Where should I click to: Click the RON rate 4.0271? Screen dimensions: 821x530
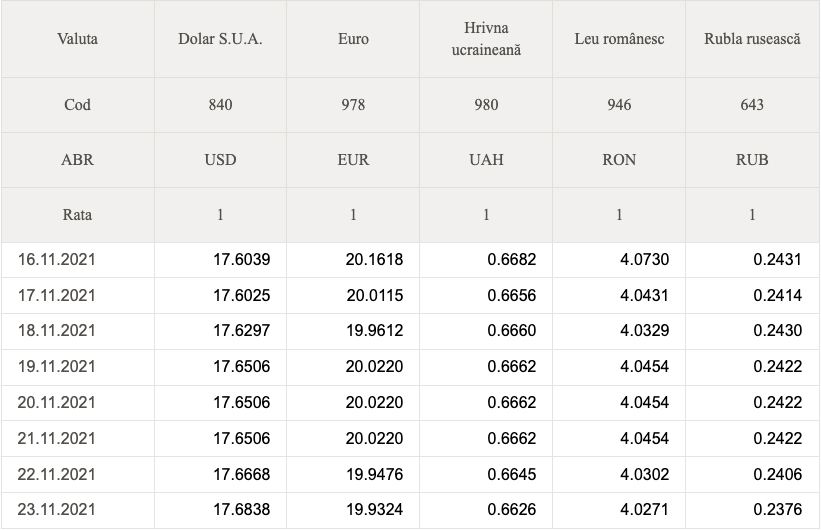click(644, 510)
